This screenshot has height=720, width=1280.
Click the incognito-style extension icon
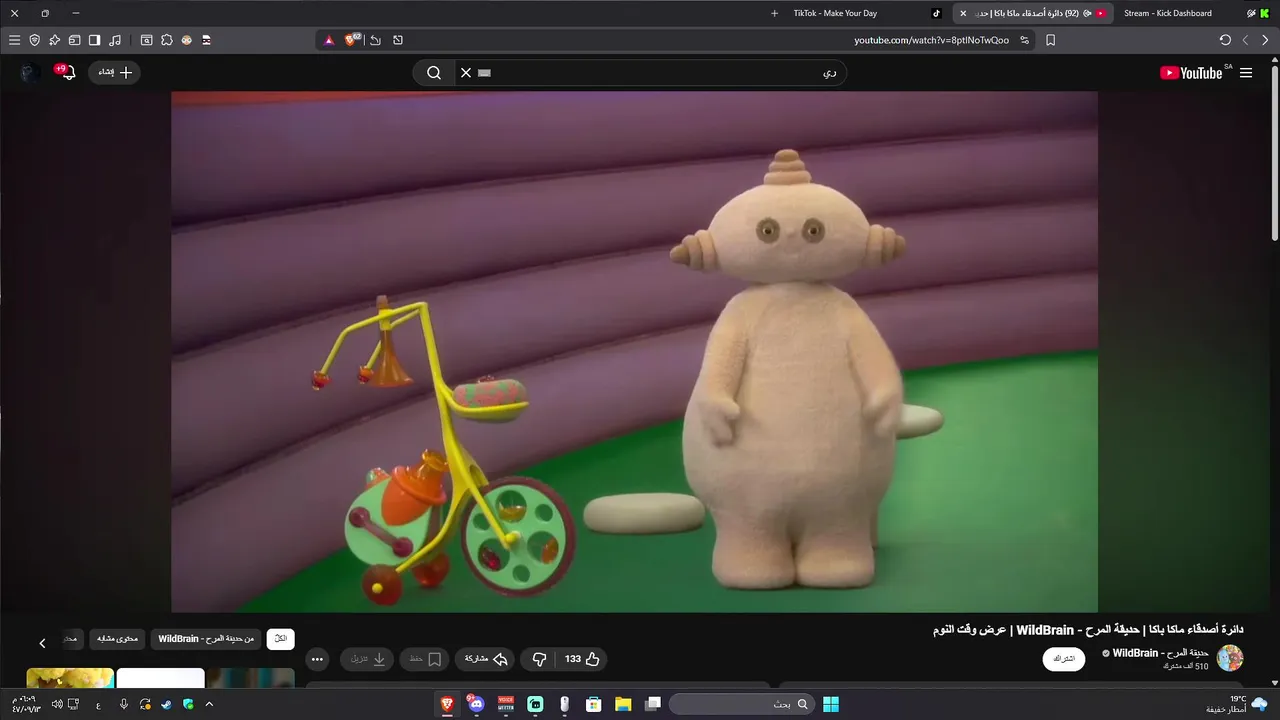click(x=206, y=40)
